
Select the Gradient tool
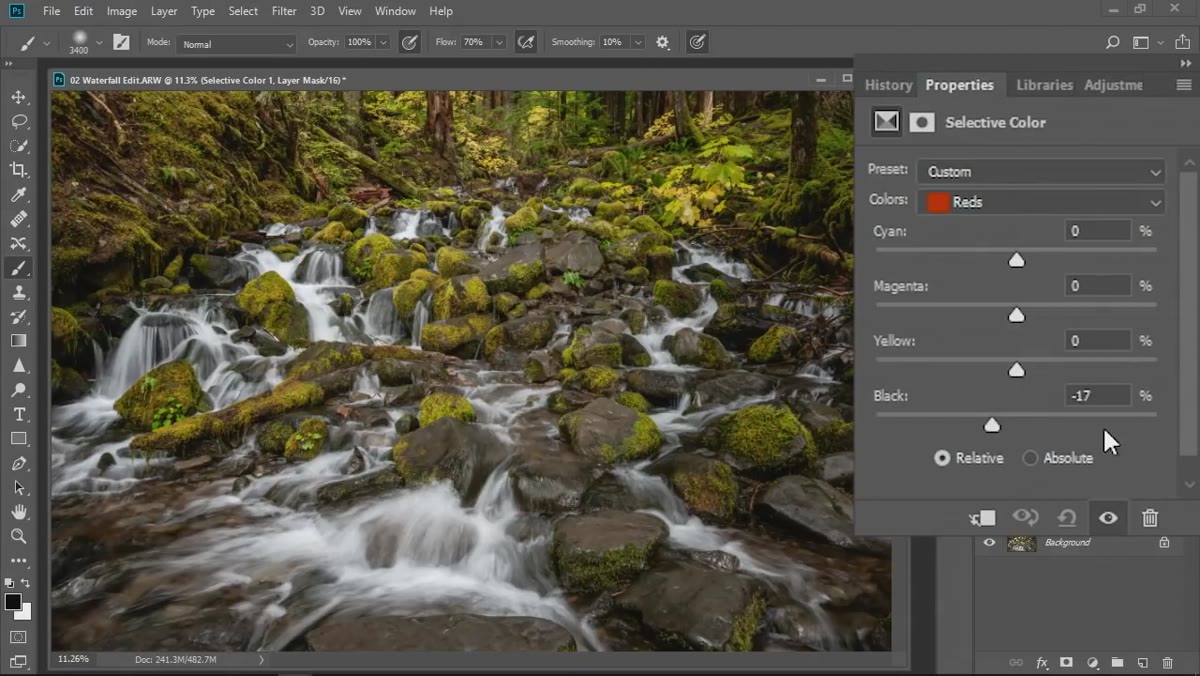point(18,341)
